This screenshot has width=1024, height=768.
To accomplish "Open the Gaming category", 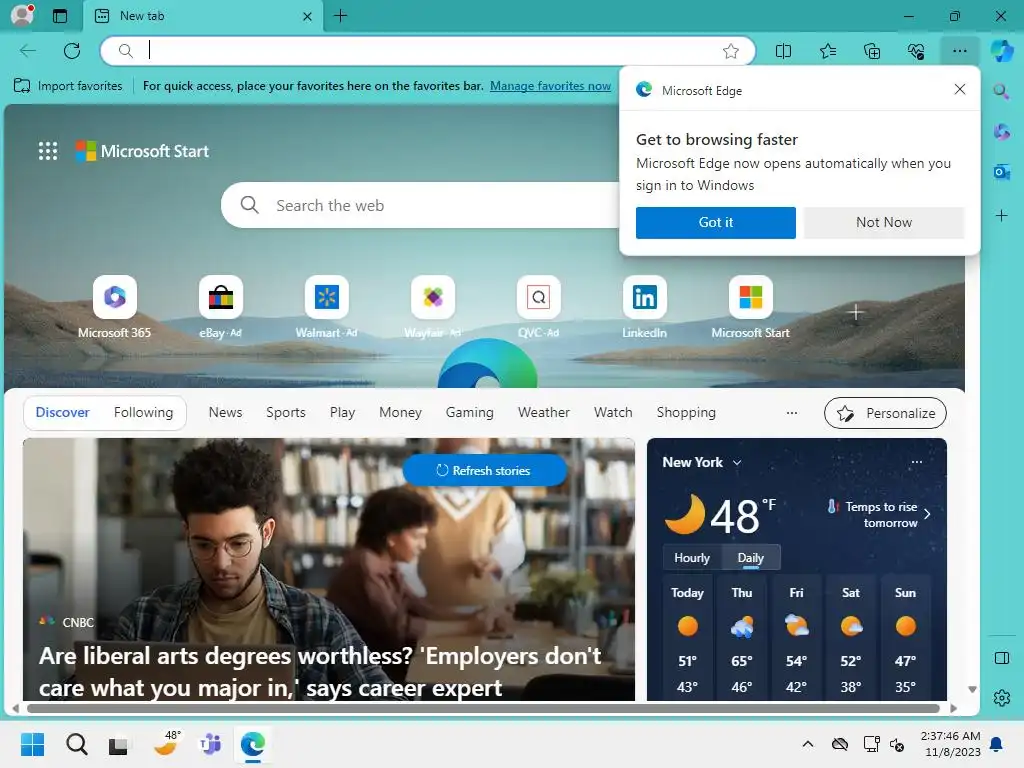I will tap(470, 413).
